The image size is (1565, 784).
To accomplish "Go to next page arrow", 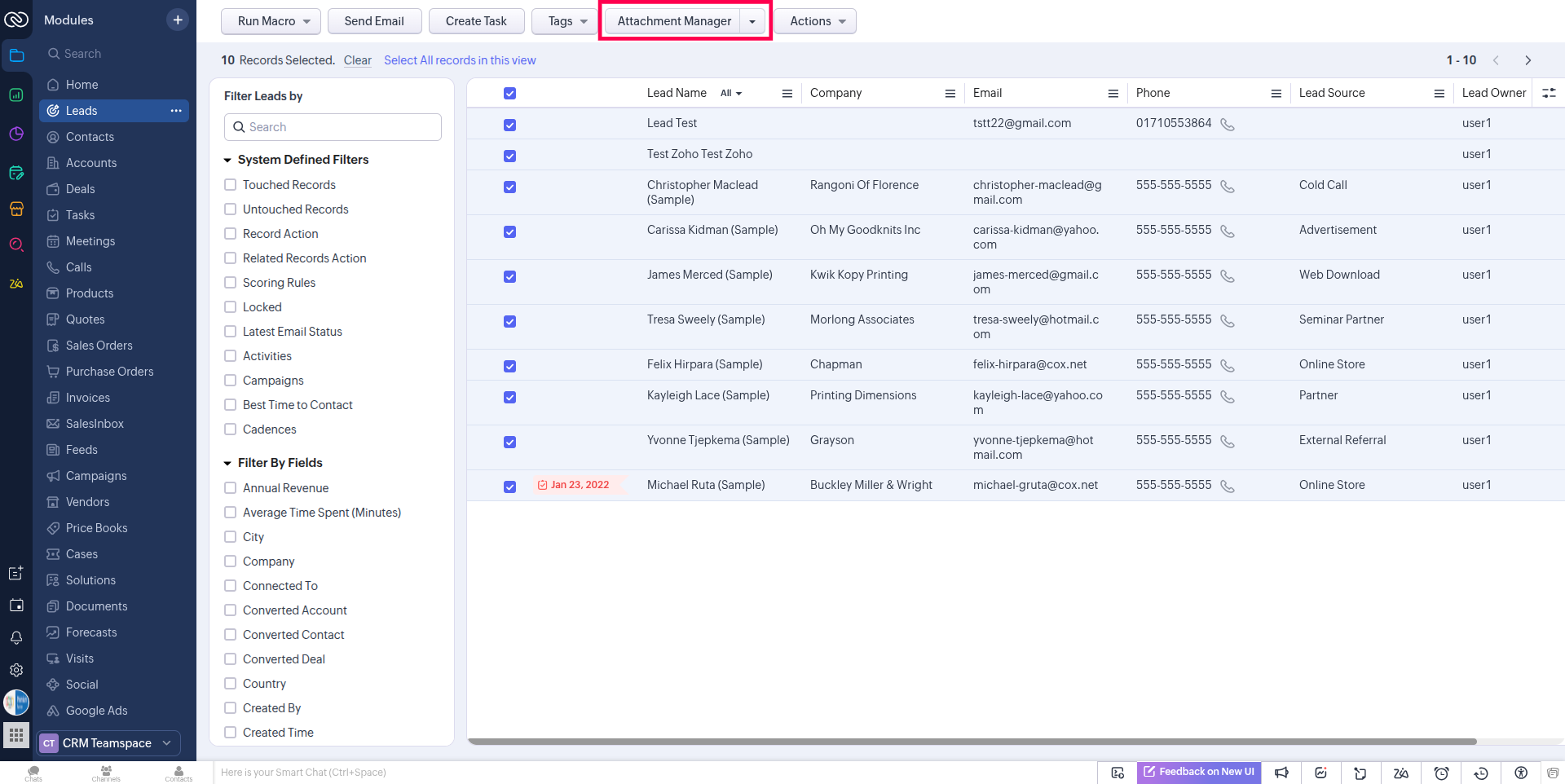I will pos(1528,60).
